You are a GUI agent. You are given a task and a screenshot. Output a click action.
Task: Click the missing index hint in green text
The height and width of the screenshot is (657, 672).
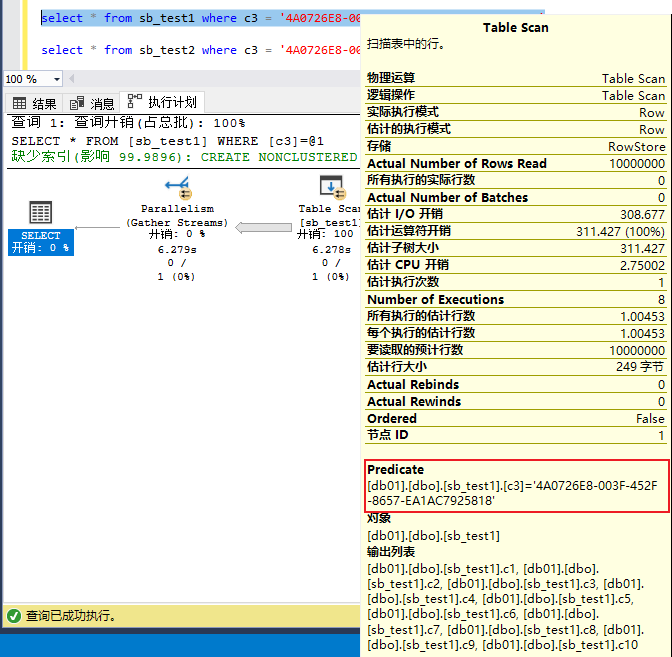pos(180,157)
